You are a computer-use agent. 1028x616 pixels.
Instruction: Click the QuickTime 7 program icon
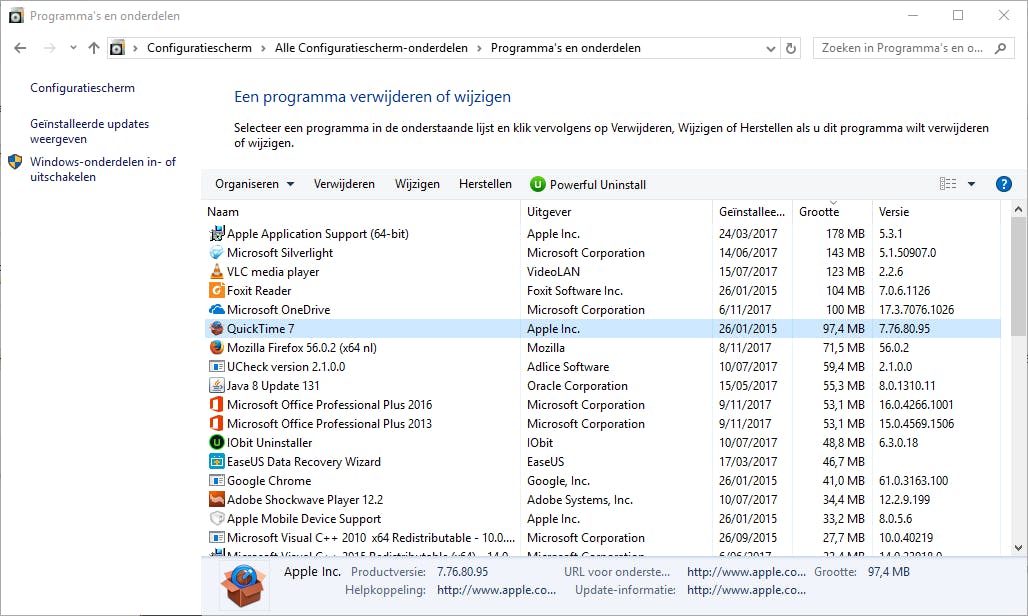pos(216,329)
